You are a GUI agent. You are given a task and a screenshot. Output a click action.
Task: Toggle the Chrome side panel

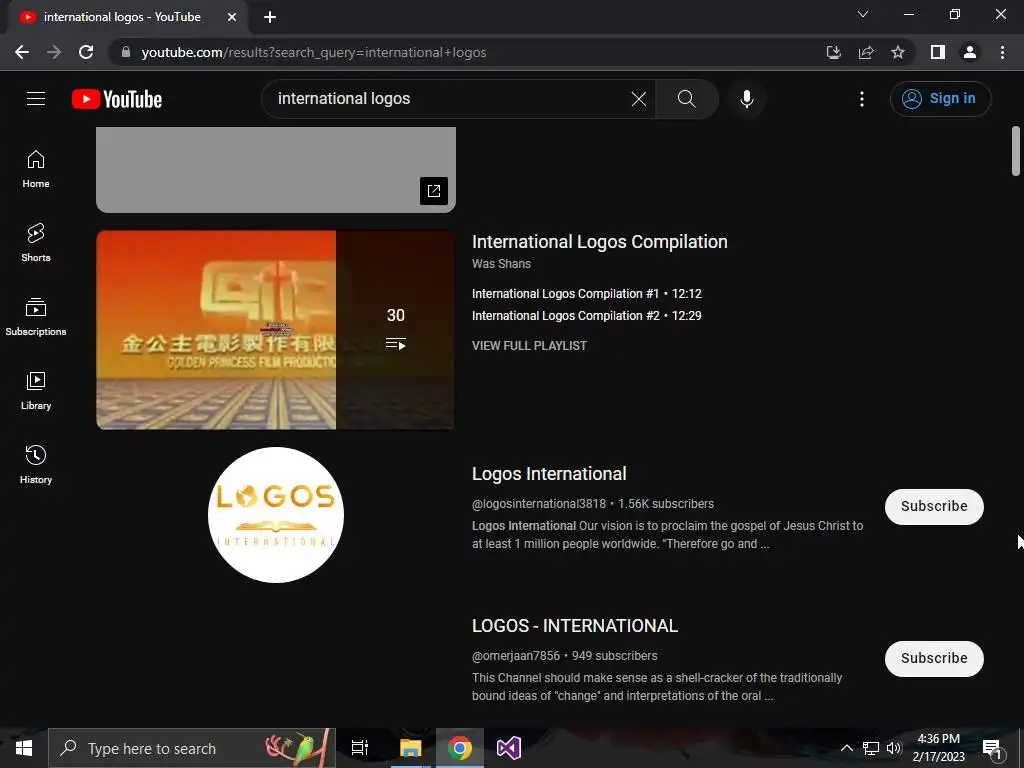938,52
